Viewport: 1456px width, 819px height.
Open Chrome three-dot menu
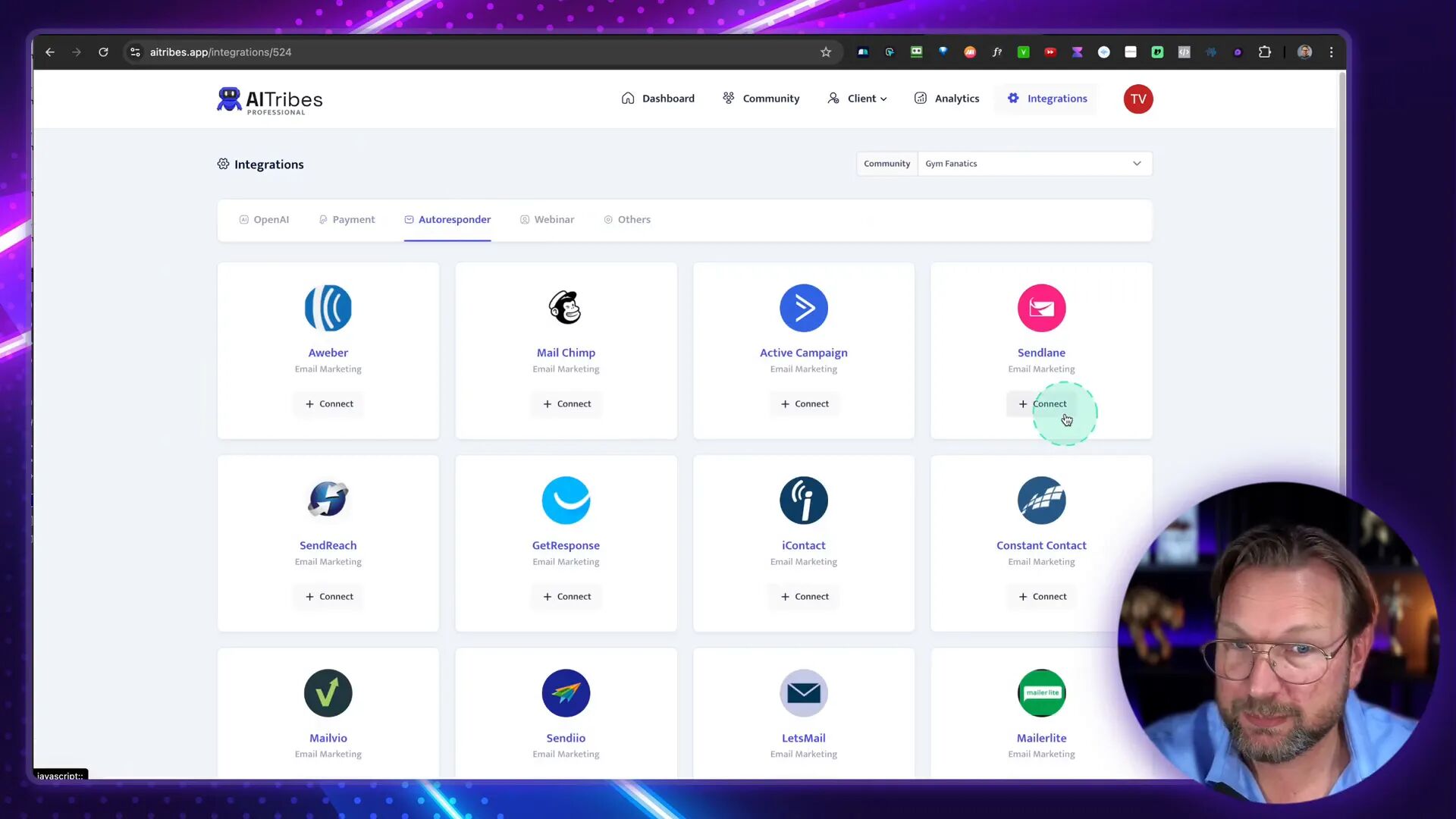coord(1331,52)
